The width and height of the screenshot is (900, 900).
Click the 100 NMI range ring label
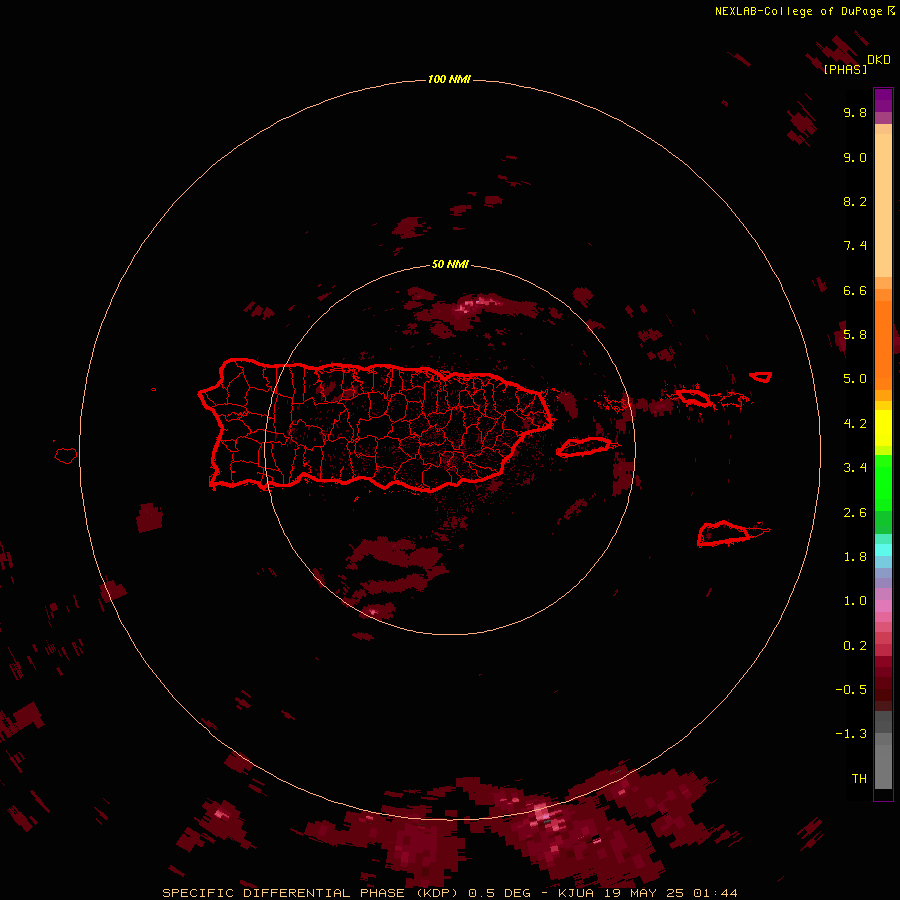449,79
